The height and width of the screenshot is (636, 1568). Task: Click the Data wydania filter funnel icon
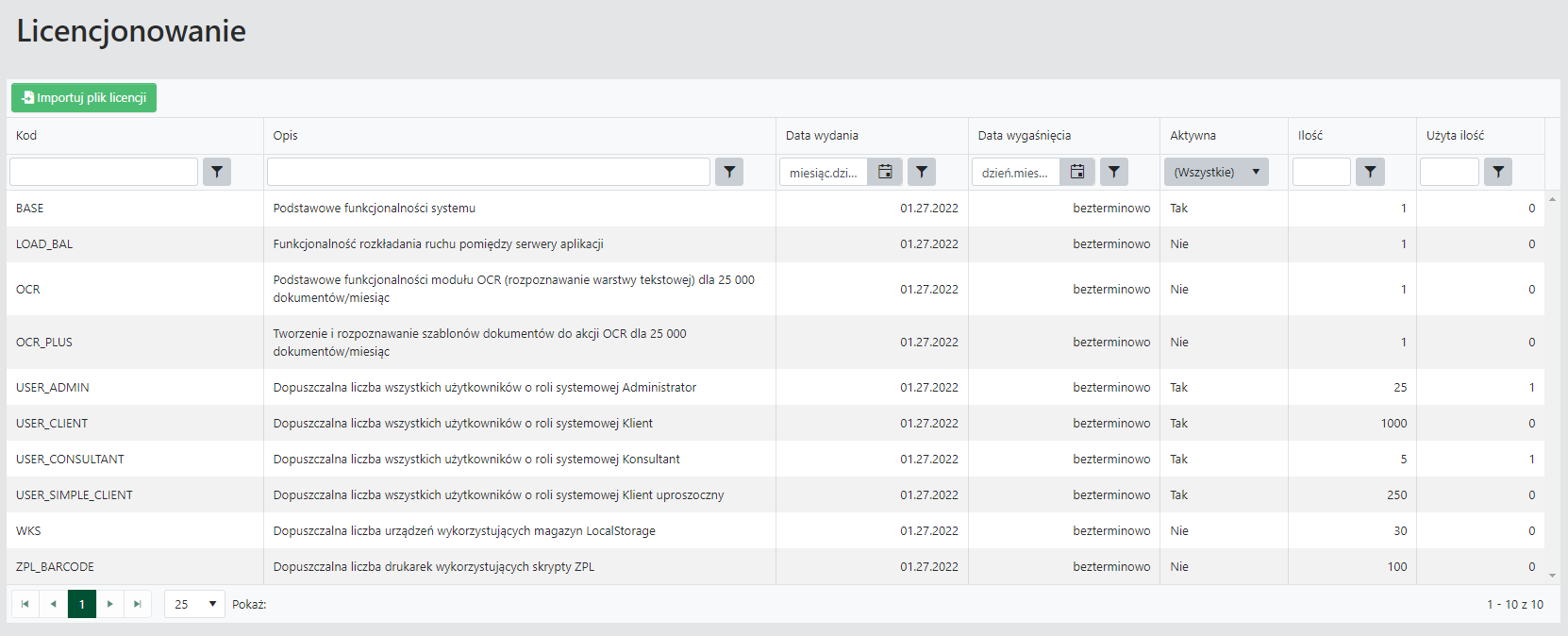[x=922, y=172]
